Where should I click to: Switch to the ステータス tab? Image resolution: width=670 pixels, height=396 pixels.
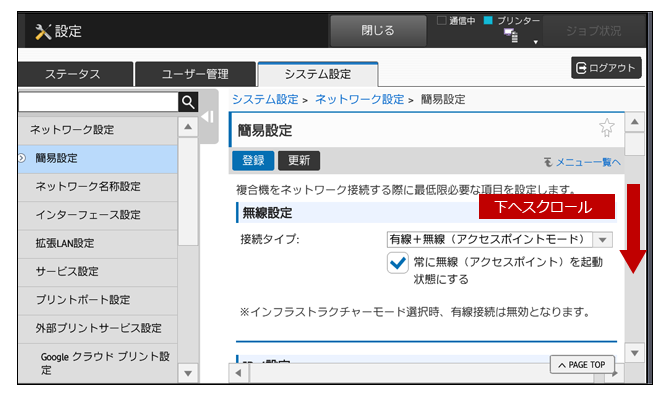pos(75,74)
